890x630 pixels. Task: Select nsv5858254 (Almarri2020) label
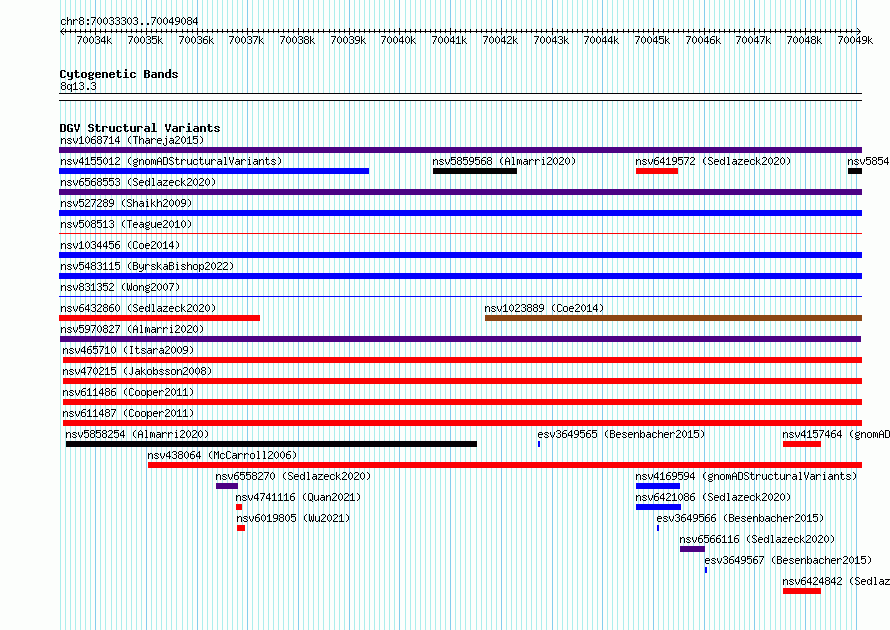point(137,434)
